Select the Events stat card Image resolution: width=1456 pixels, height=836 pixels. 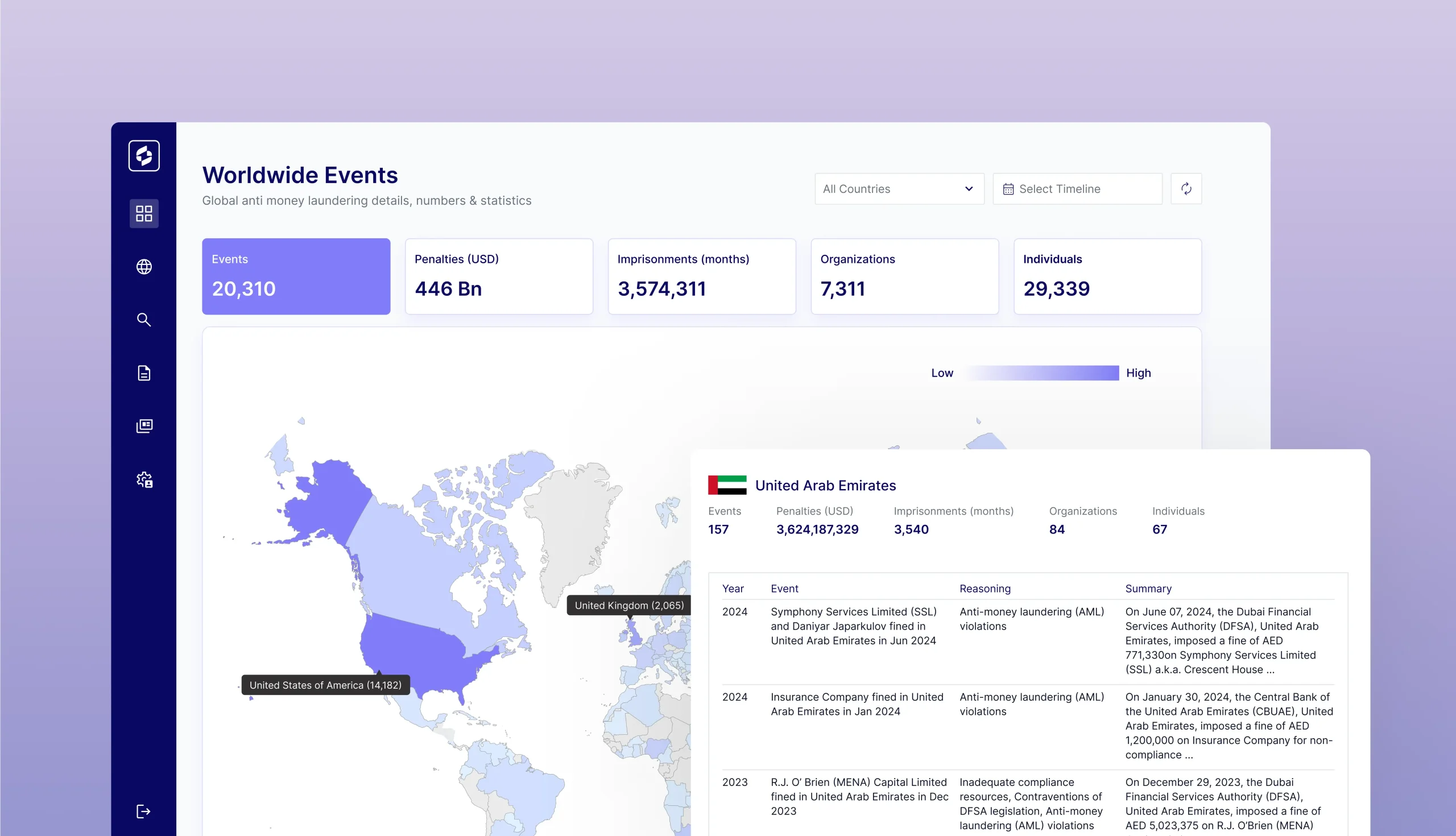[296, 276]
